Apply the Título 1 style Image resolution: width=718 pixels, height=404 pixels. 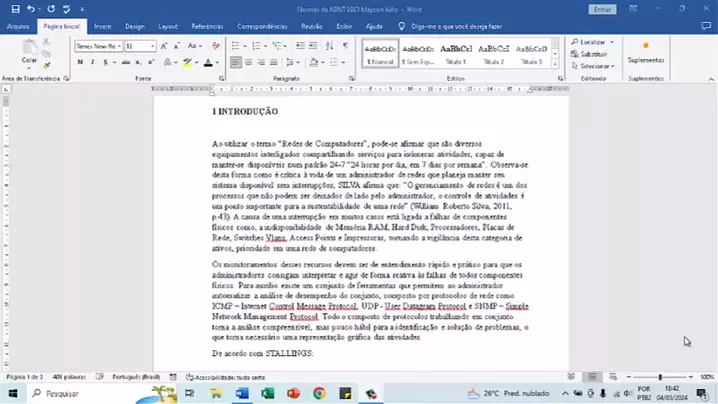tap(456, 54)
